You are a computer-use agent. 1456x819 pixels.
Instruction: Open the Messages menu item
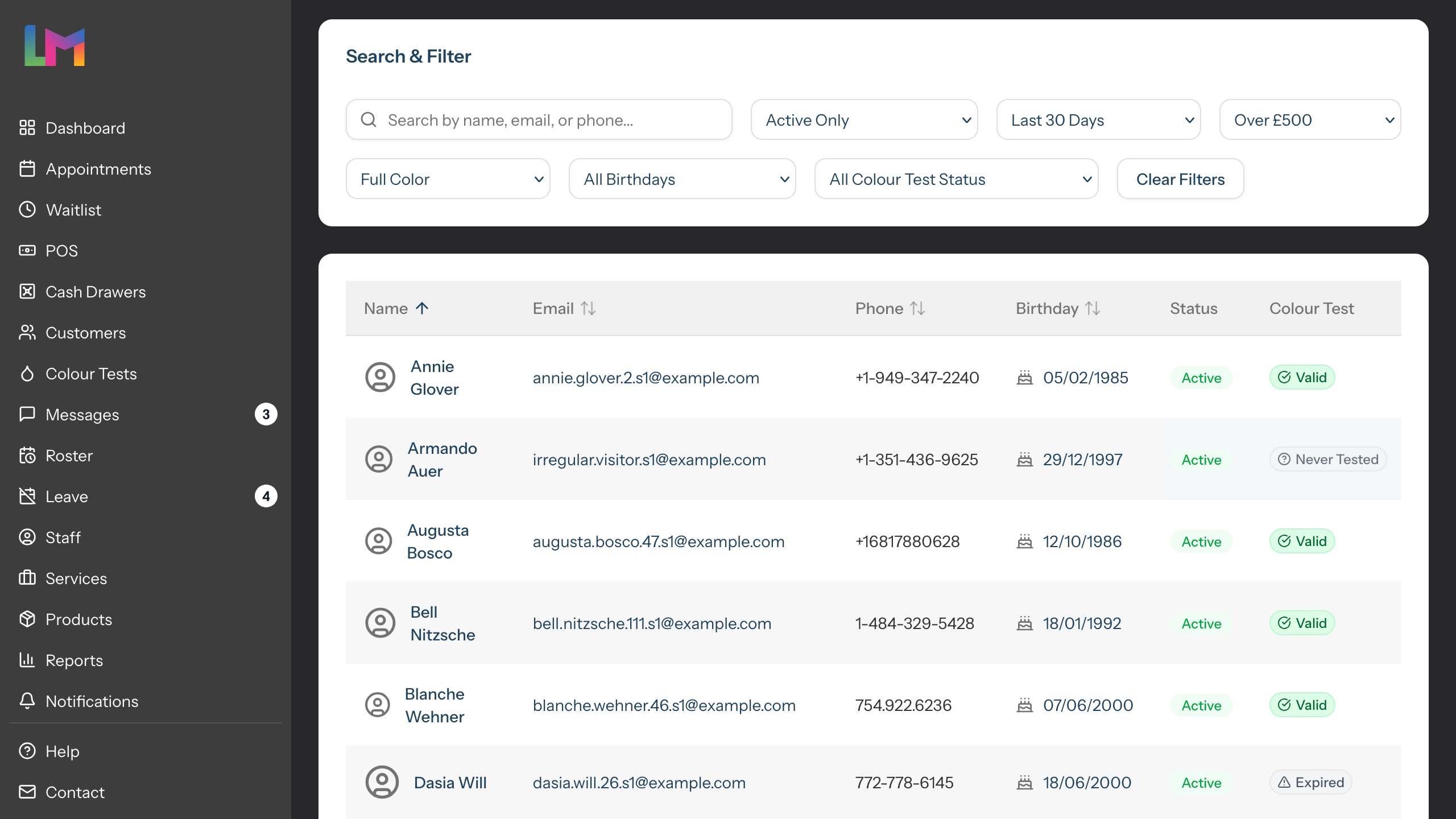82,415
